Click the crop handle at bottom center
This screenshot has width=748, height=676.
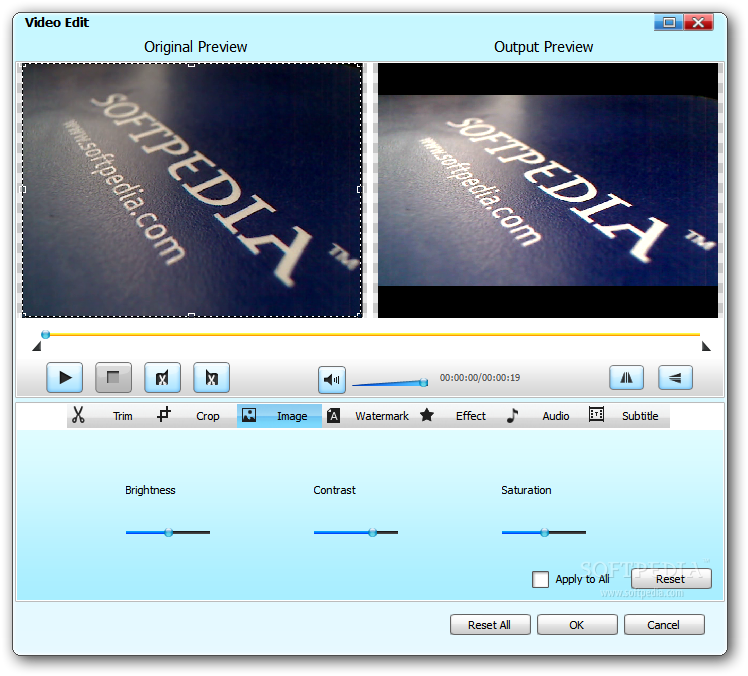tap(191, 315)
